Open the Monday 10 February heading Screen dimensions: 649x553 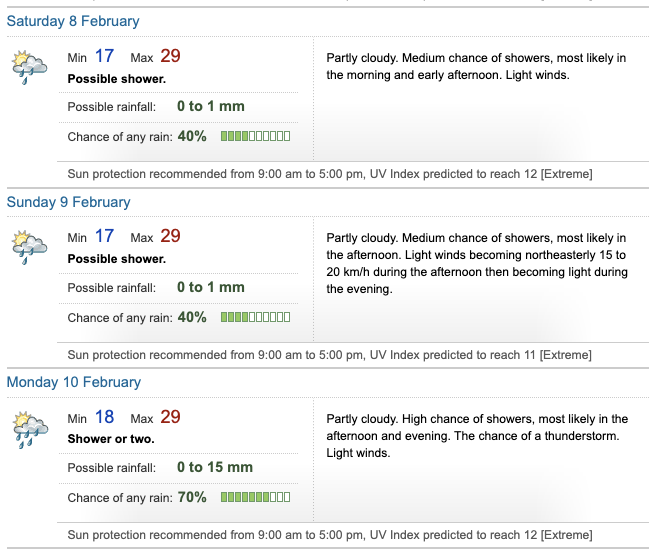coord(74,382)
